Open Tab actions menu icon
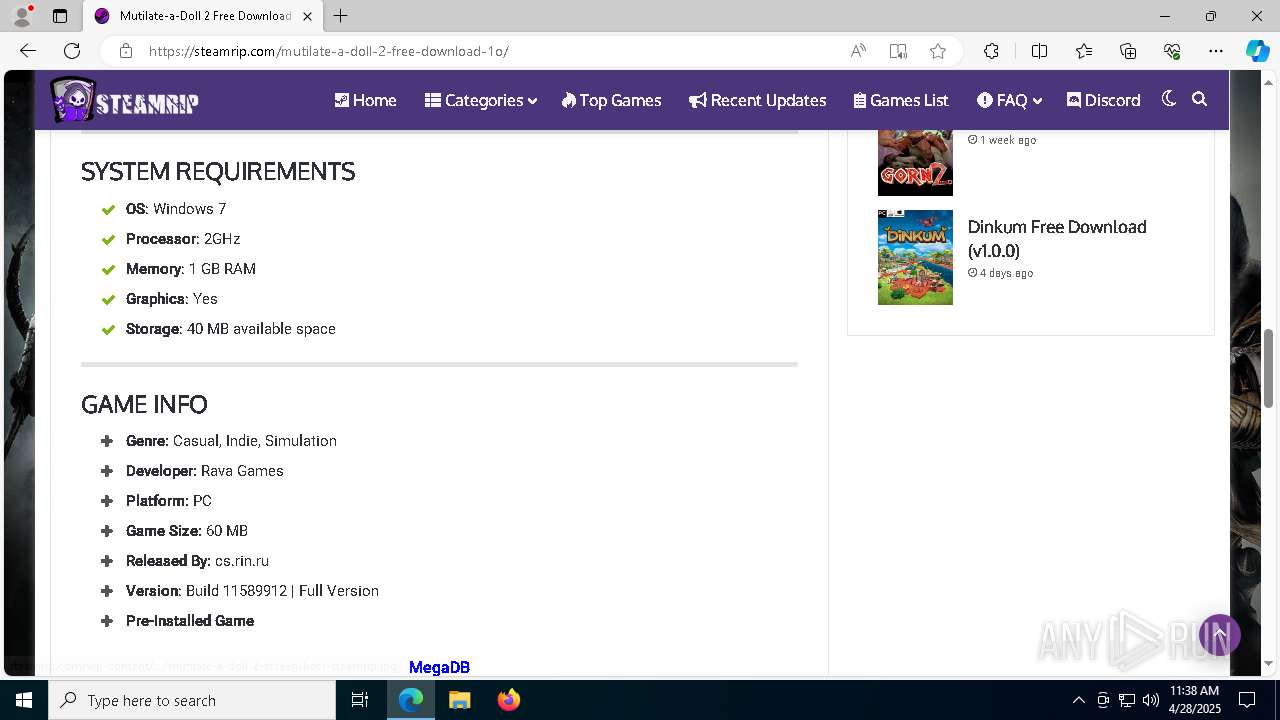This screenshot has height=720, width=1280. [x=60, y=16]
